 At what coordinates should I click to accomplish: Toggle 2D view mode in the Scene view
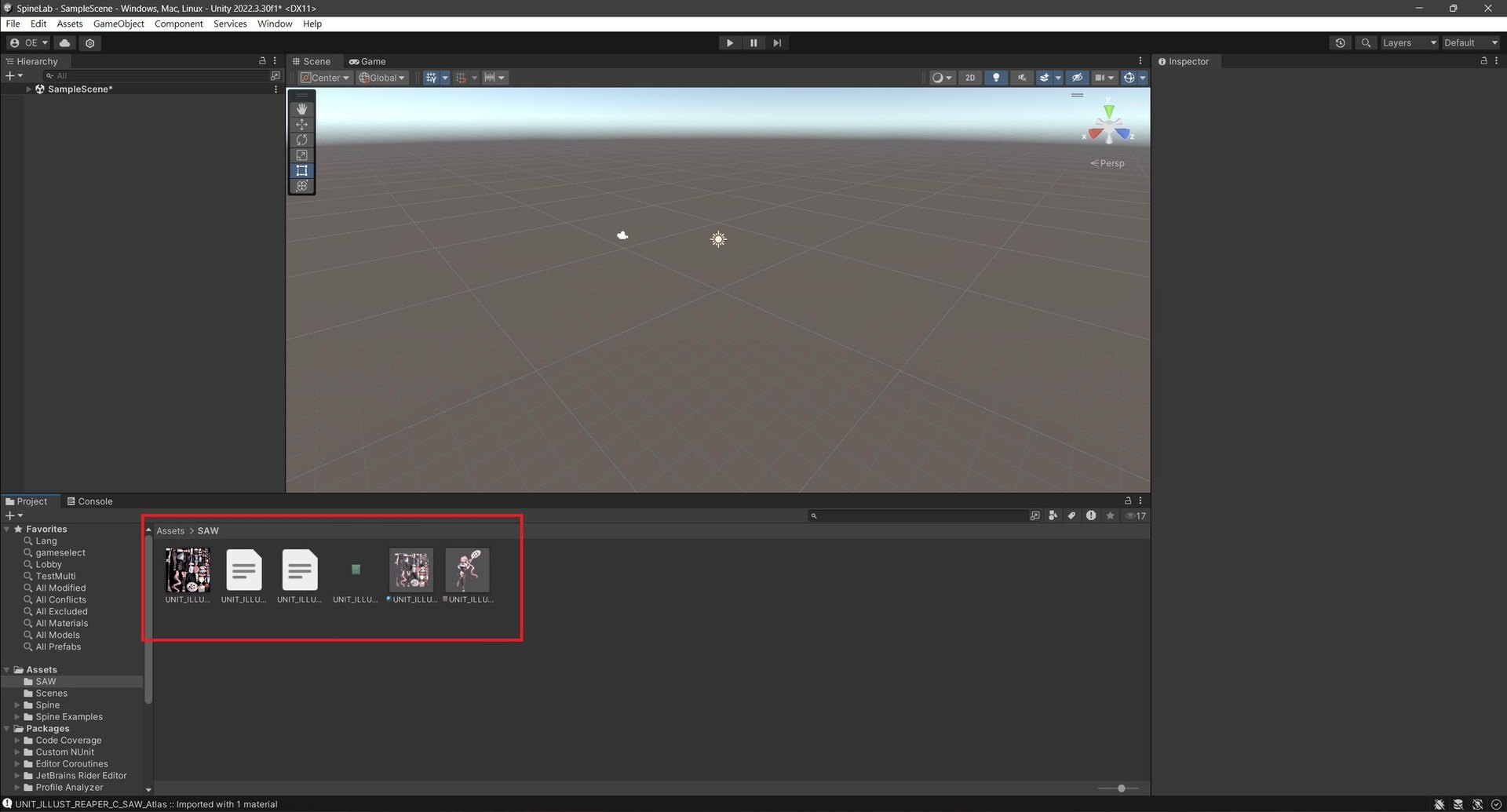pyautogui.click(x=970, y=78)
